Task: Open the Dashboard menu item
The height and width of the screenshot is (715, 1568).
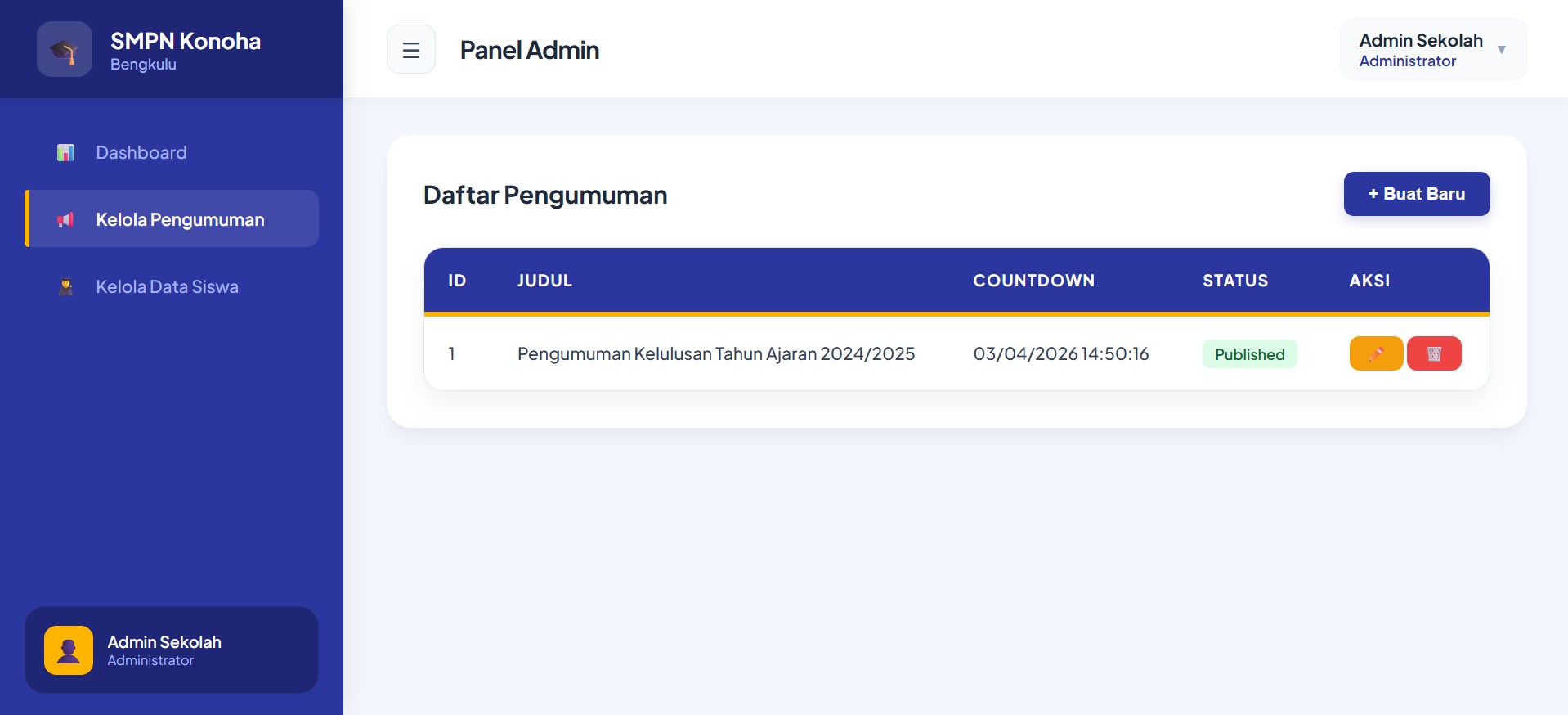Action: [141, 153]
